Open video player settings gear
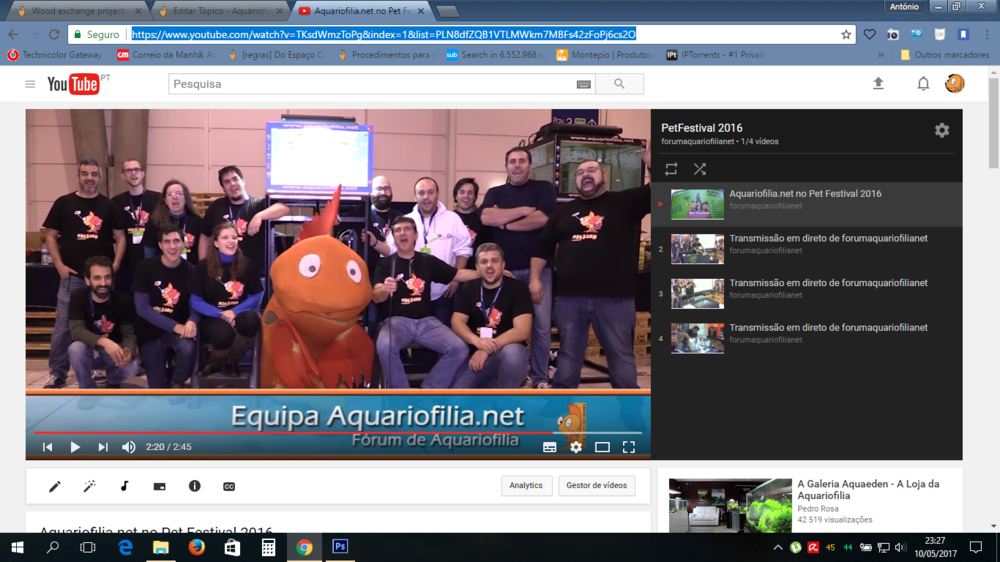Image resolution: width=1000 pixels, height=562 pixels. [x=576, y=447]
